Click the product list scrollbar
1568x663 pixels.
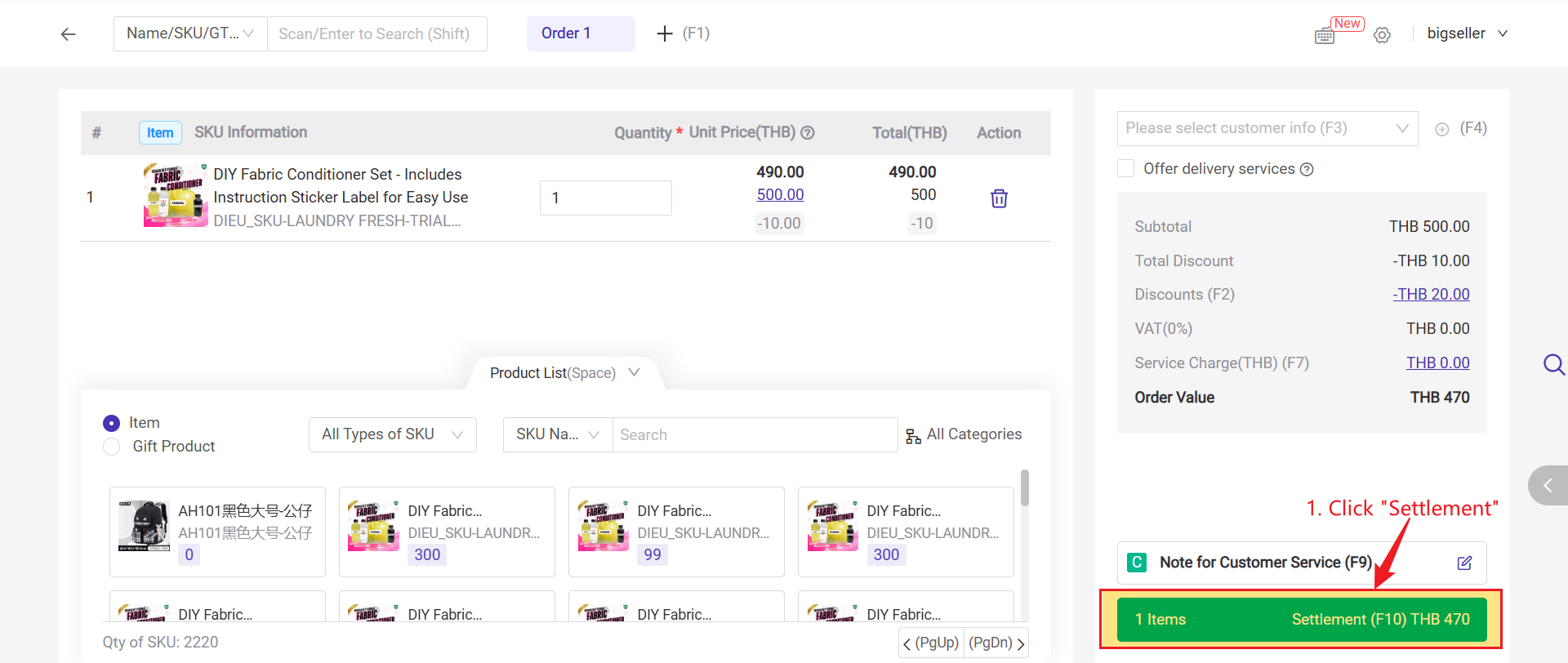pyautogui.click(x=1024, y=488)
